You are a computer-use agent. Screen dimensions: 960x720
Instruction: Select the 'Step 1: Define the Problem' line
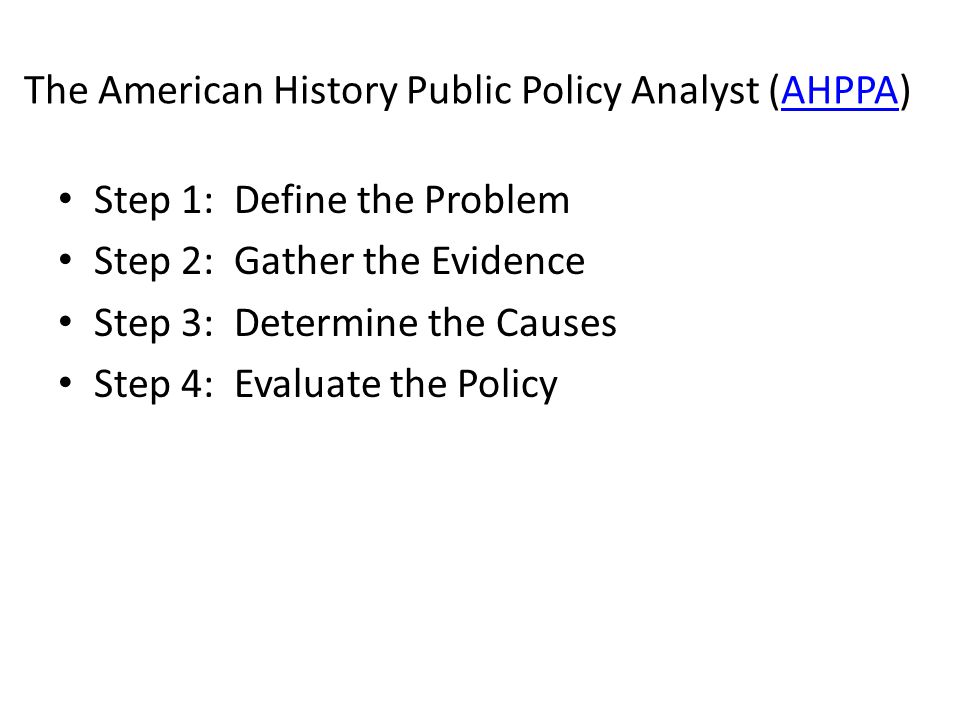331,200
